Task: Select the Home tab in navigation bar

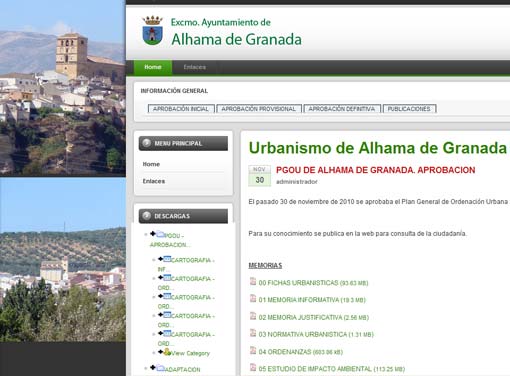Action: click(153, 67)
